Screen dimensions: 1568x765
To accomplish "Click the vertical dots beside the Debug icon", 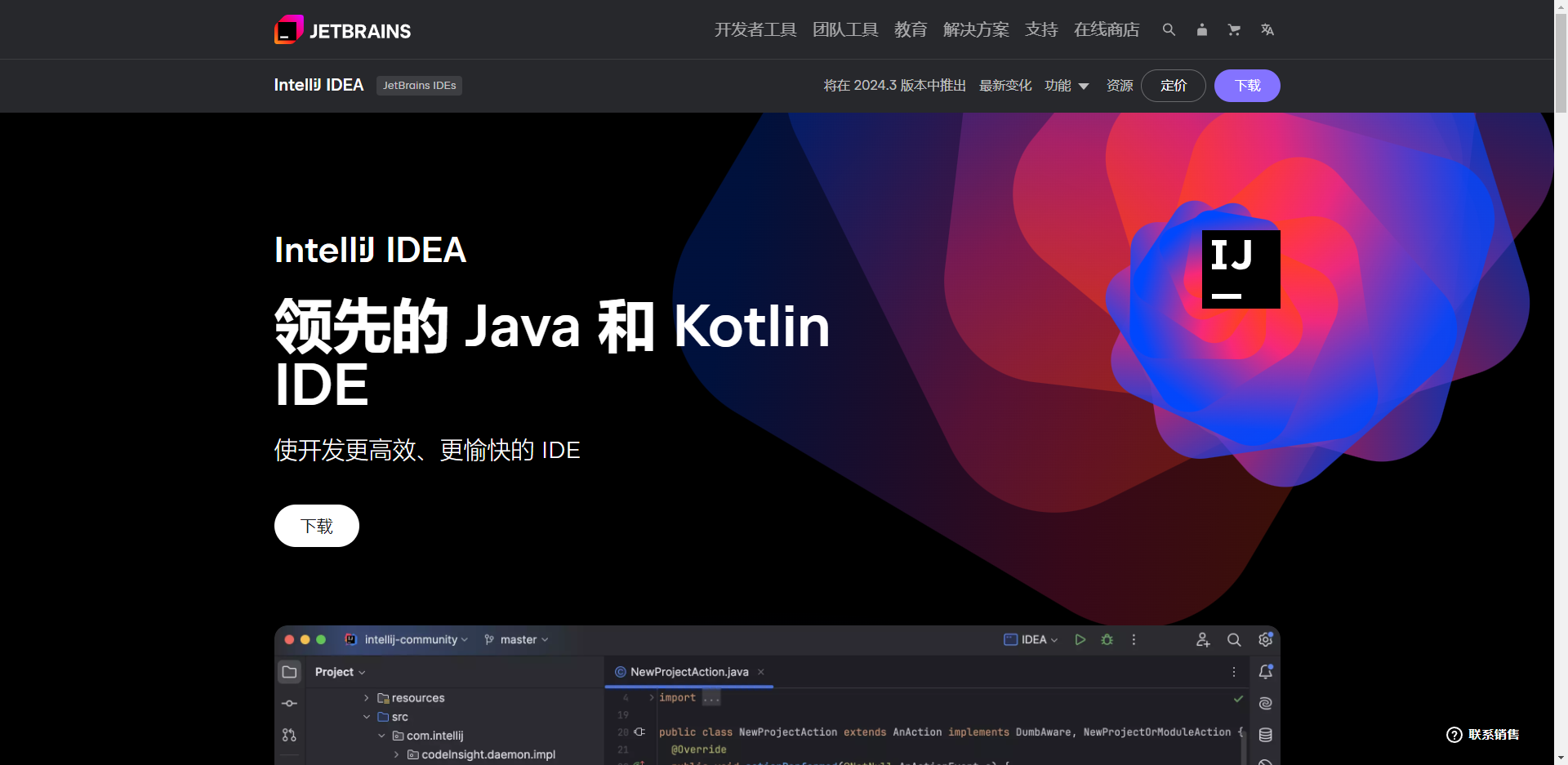I will (x=1134, y=639).
